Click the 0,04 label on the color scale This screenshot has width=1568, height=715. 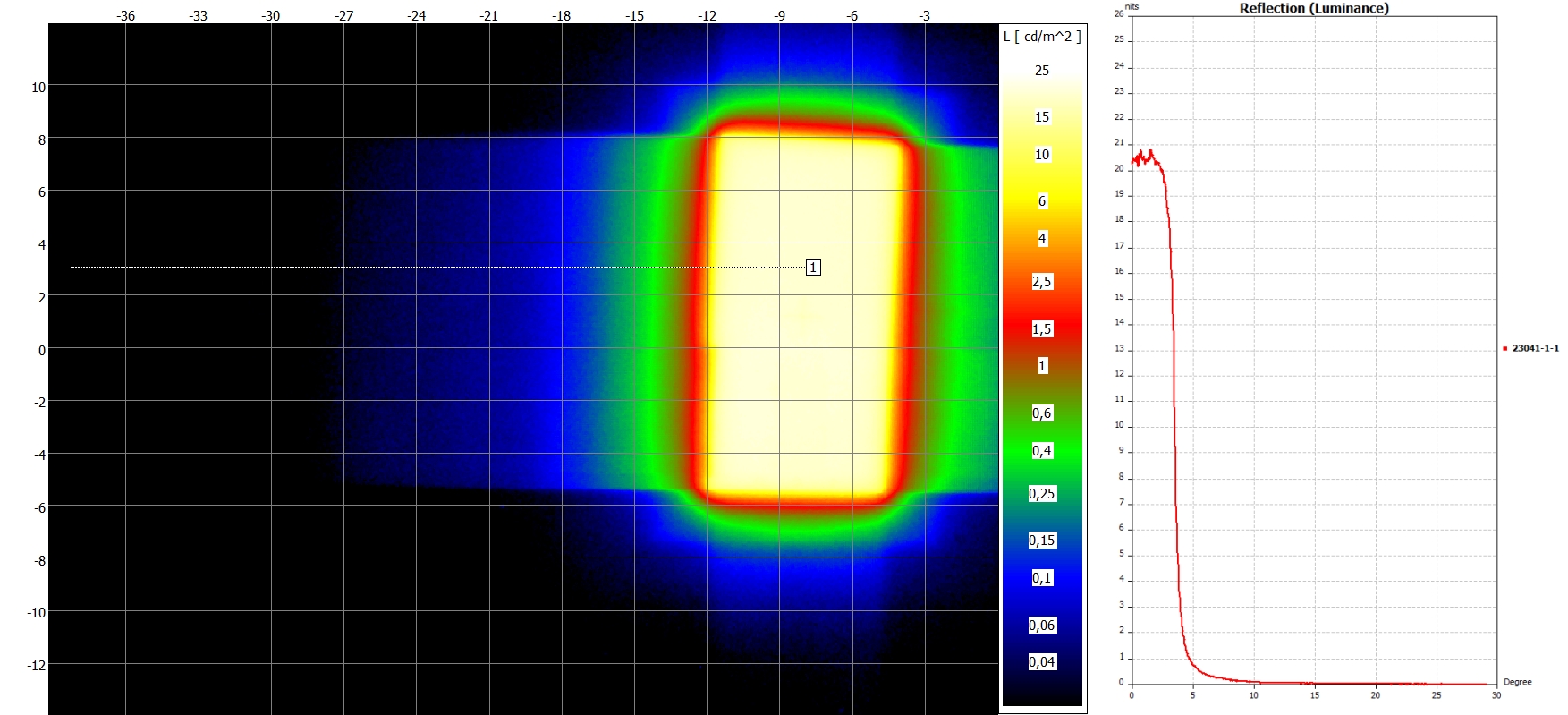coord(1042,662)
